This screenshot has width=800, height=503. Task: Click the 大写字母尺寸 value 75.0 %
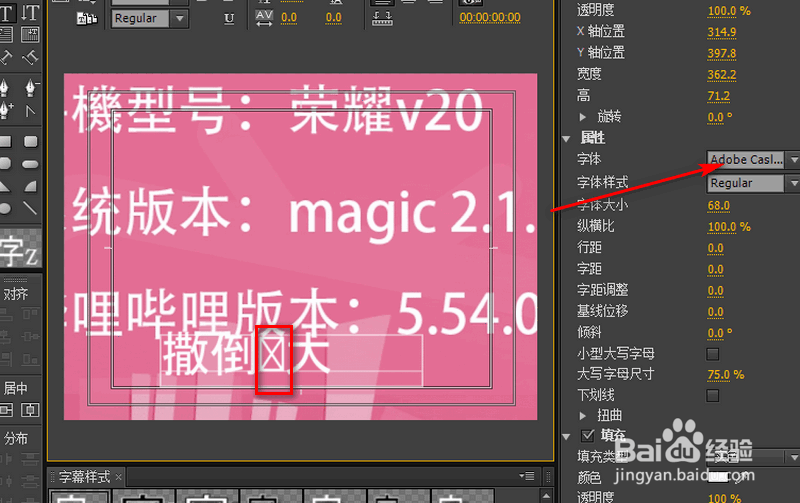pos(726,375)
